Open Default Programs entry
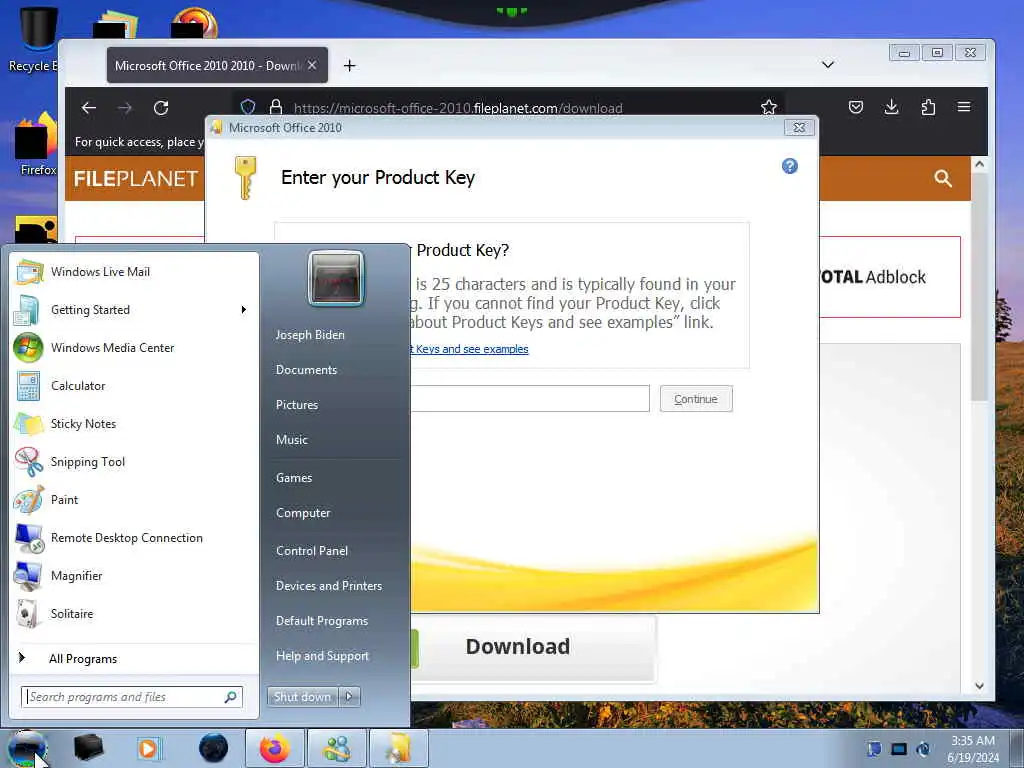The height and width of the screenshot is (768, 1024). (x=322, y=621)
